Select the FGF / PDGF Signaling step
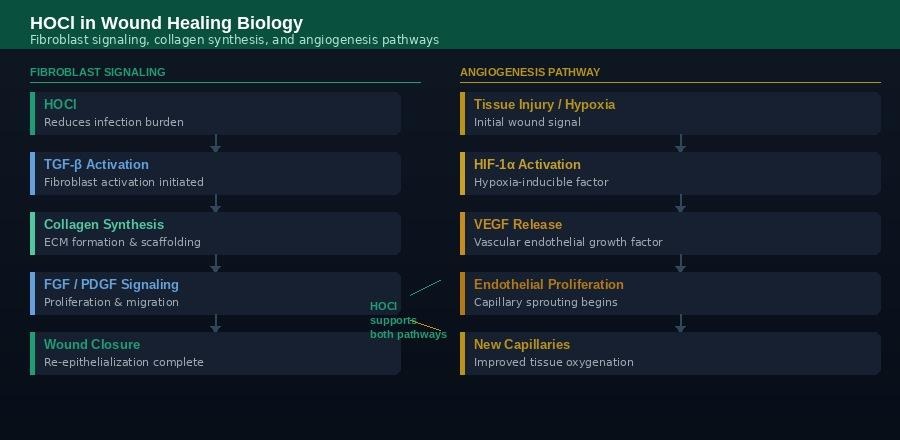This screenshot has height=440, width=900. [215, 293]
